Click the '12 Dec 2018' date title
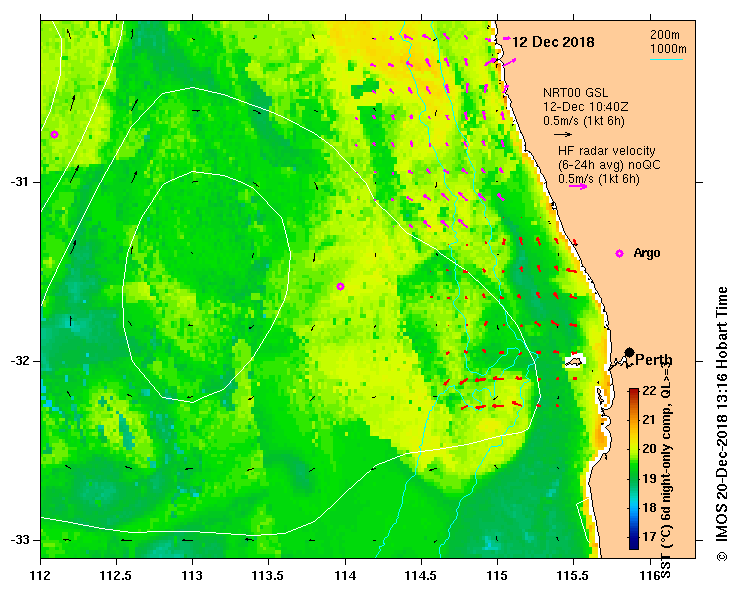This screenshot has height=592, width=739. pos(553,42)
